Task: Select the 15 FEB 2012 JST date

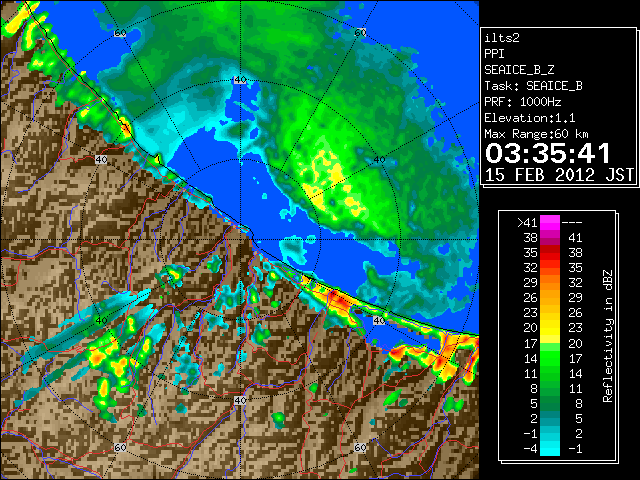Action: pyautogui.click(x=559, y=175)
